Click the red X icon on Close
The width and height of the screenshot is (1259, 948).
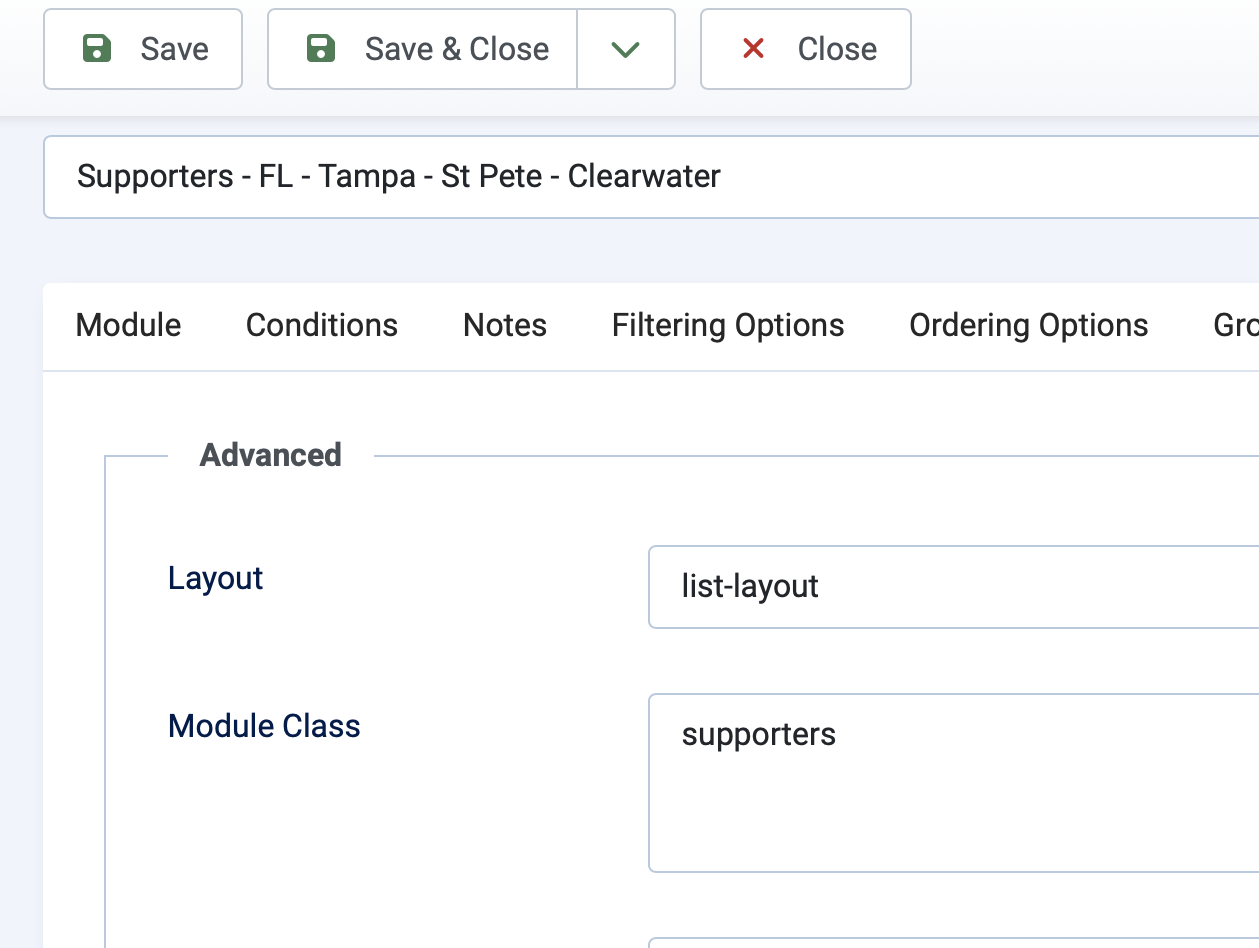point(753,49)
